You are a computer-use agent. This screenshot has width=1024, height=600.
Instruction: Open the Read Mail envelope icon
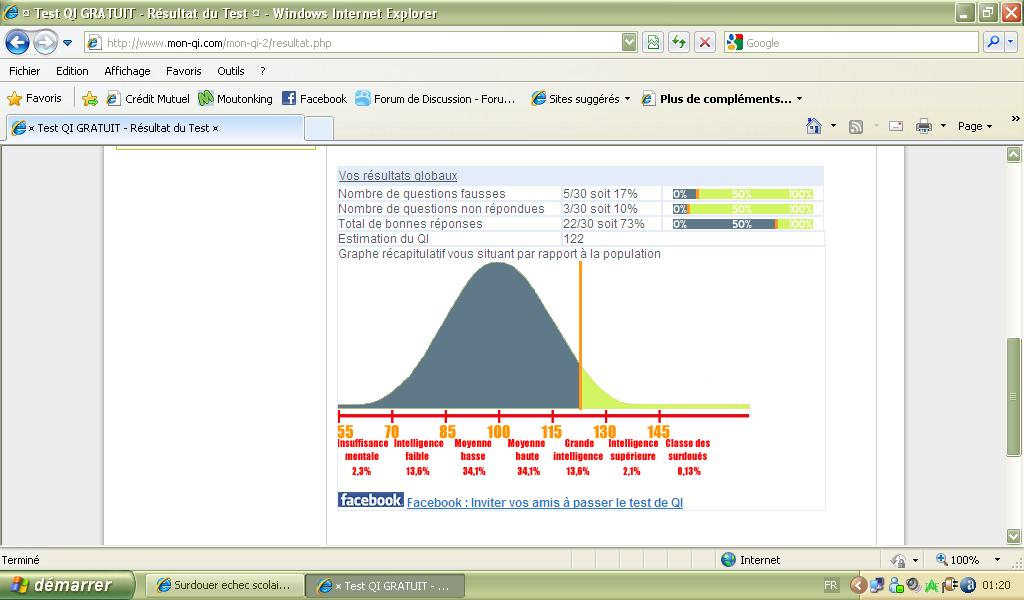[896, 126]
